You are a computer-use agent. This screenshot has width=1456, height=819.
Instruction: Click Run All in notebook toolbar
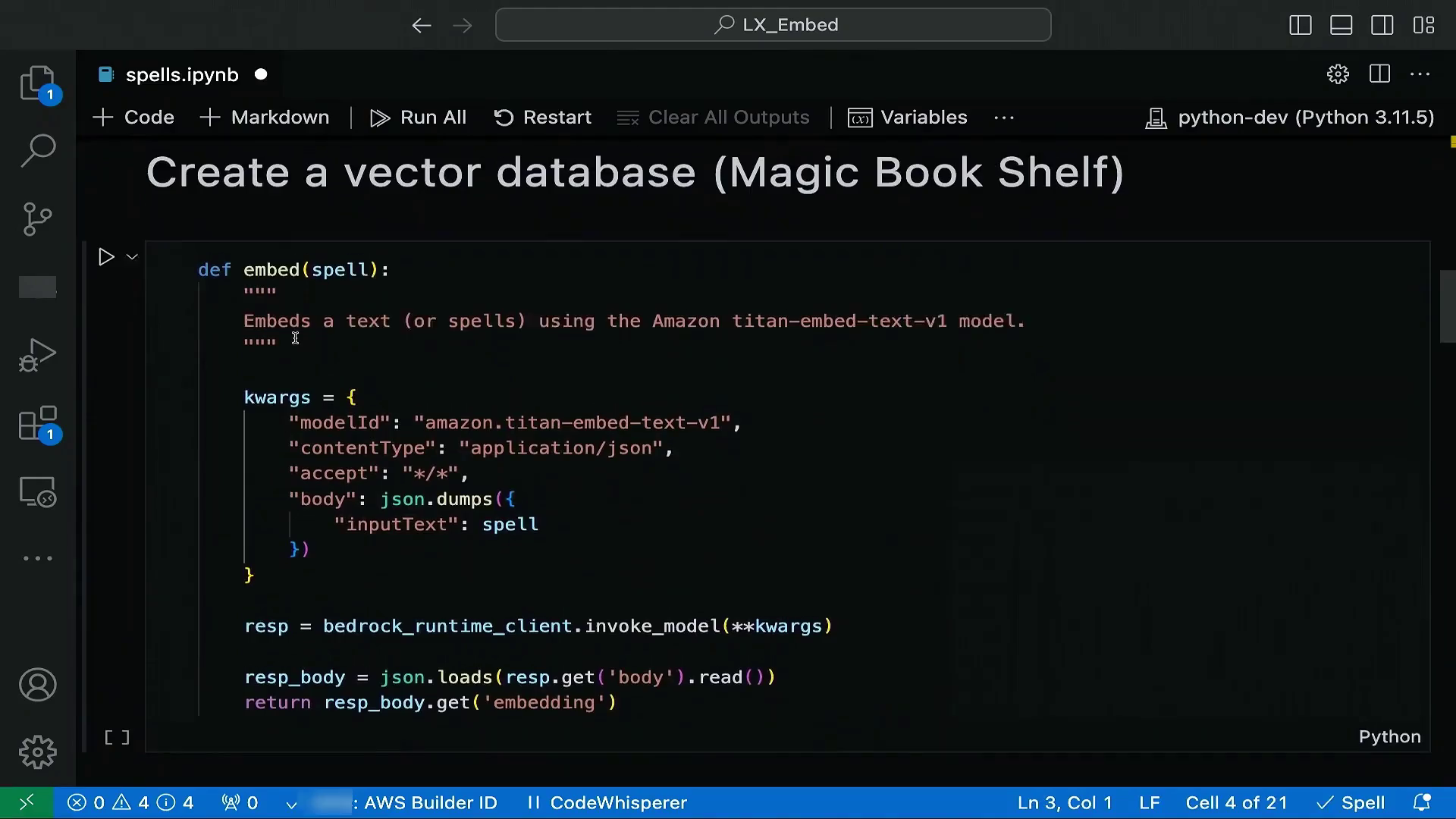pyautogui.click(x=418, y=118)
